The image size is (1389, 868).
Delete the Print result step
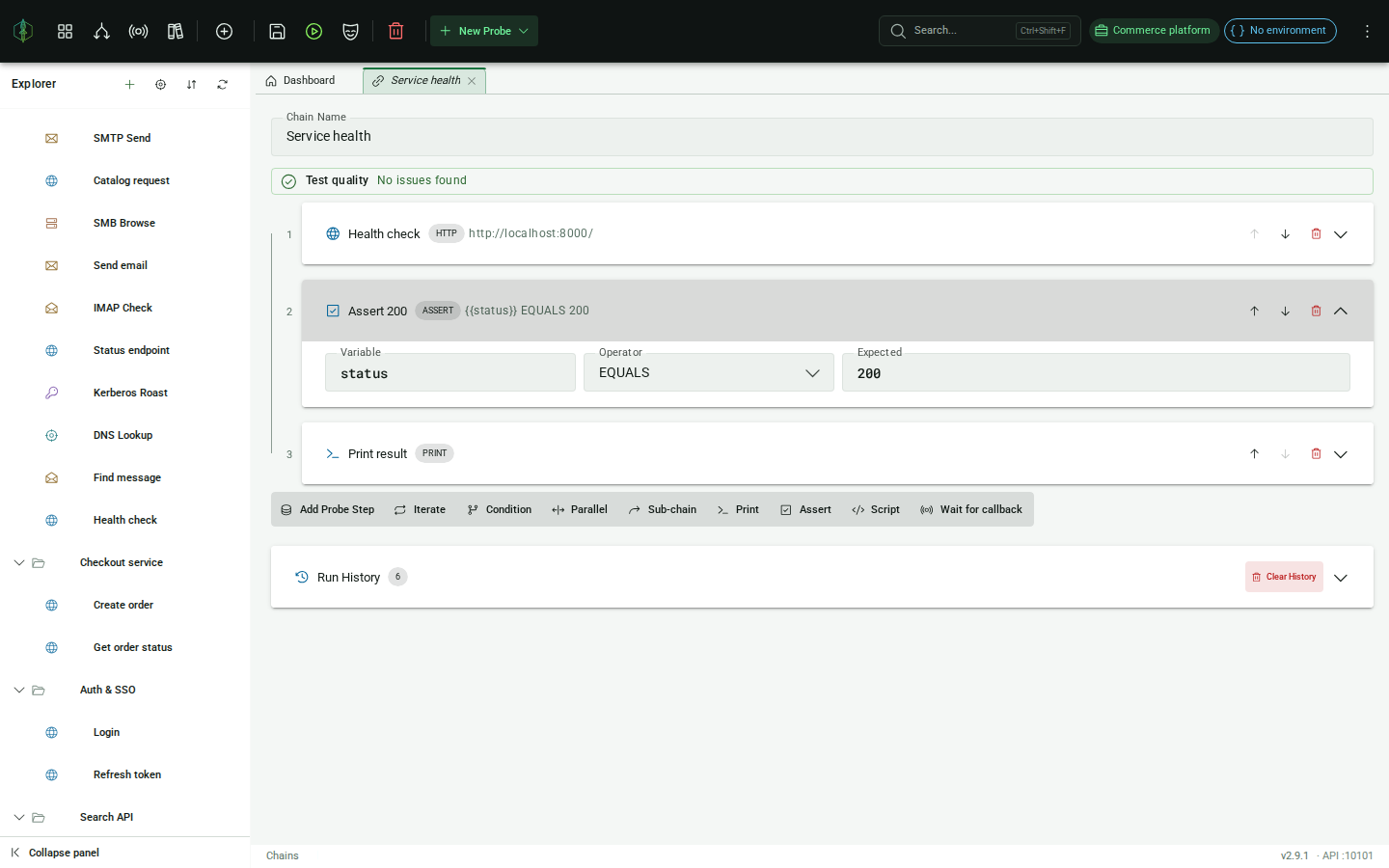pyautogui.click(x=1316, y=453)
